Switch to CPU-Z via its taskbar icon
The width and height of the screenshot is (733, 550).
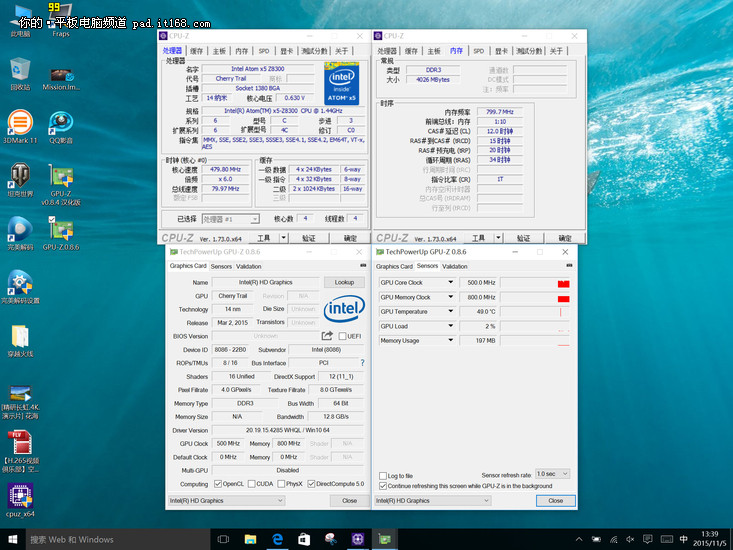tap(358, 539)
